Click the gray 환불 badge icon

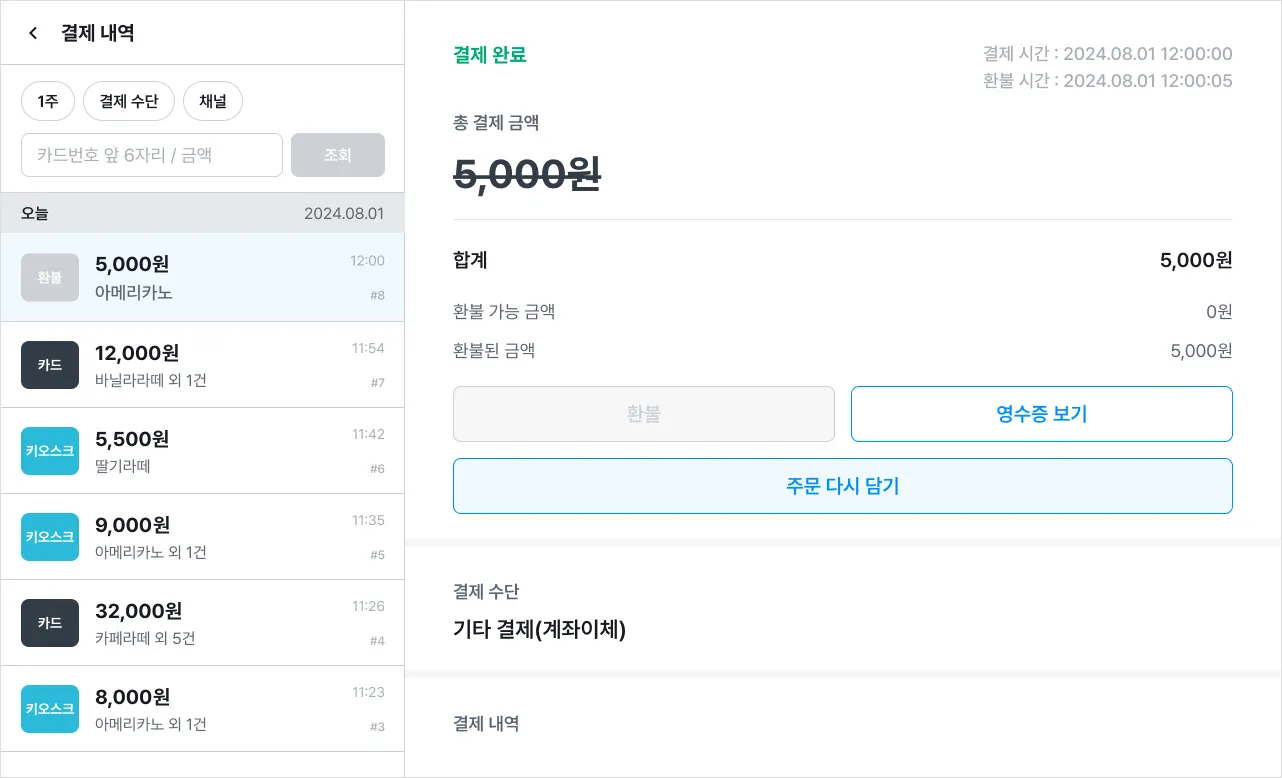point(50,278)
